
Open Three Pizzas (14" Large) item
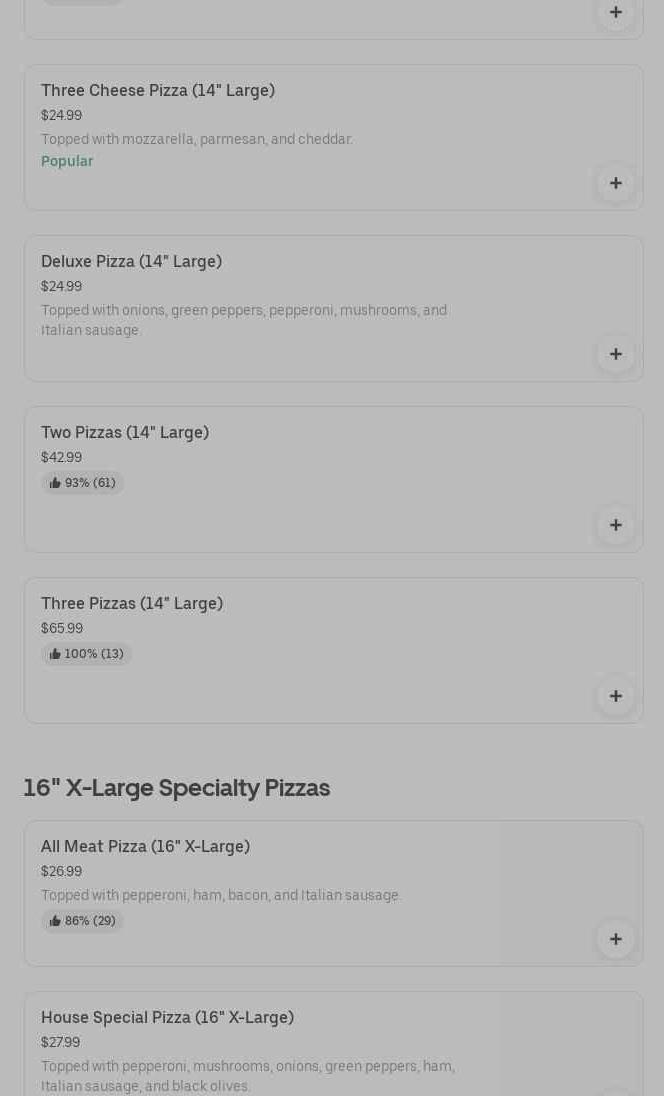(x=132, y=604)
